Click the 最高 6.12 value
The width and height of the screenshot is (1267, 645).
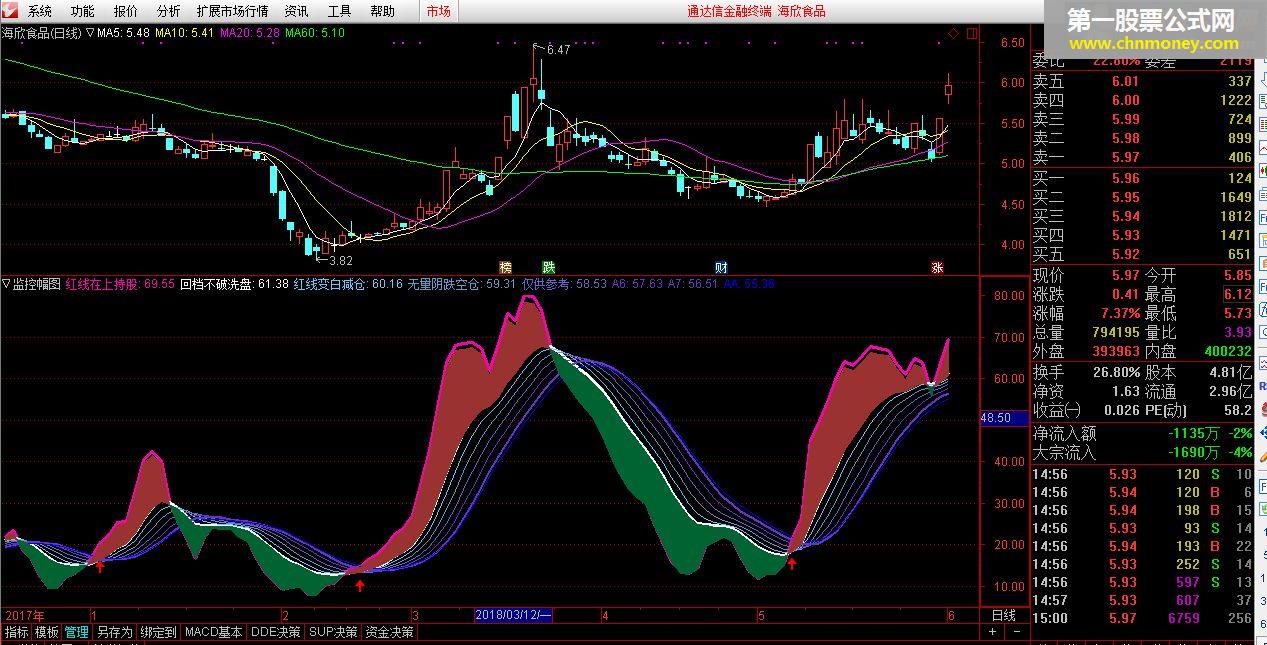[x=1237, y=294]
